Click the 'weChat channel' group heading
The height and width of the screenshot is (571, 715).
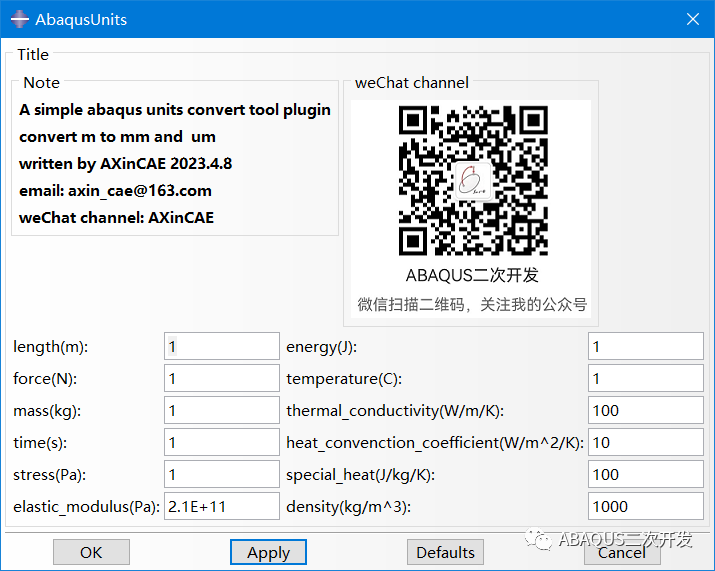[x=412, y=83]
